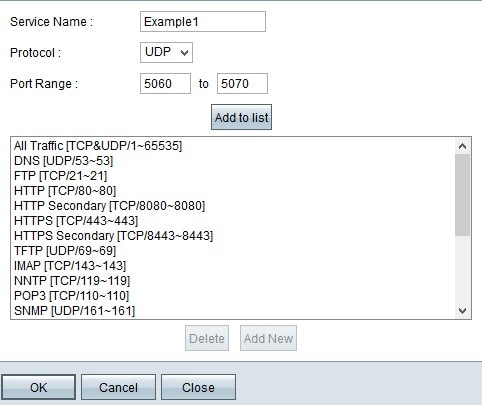This screenshot has width=482, height=405.
Task: Open the Protocol dropdown showing UDP
Action: pyautogui.click(x=166, y=52)
